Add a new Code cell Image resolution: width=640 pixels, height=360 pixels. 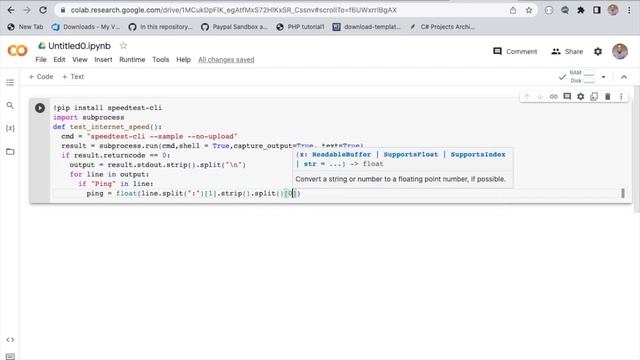click(x=41, y=77)
